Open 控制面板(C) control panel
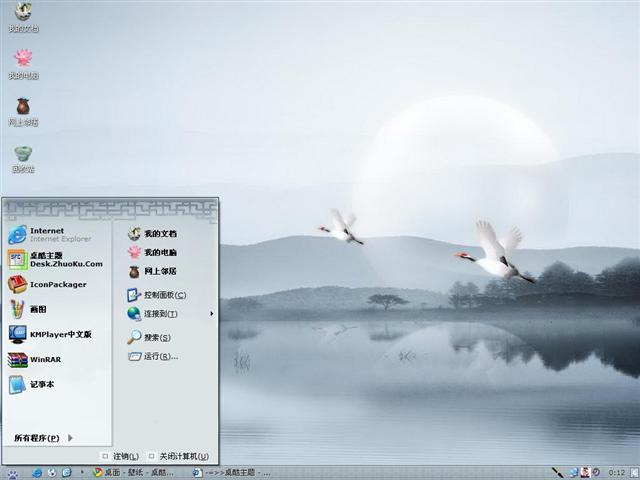The image size is (640, 480). pos(157,295)
